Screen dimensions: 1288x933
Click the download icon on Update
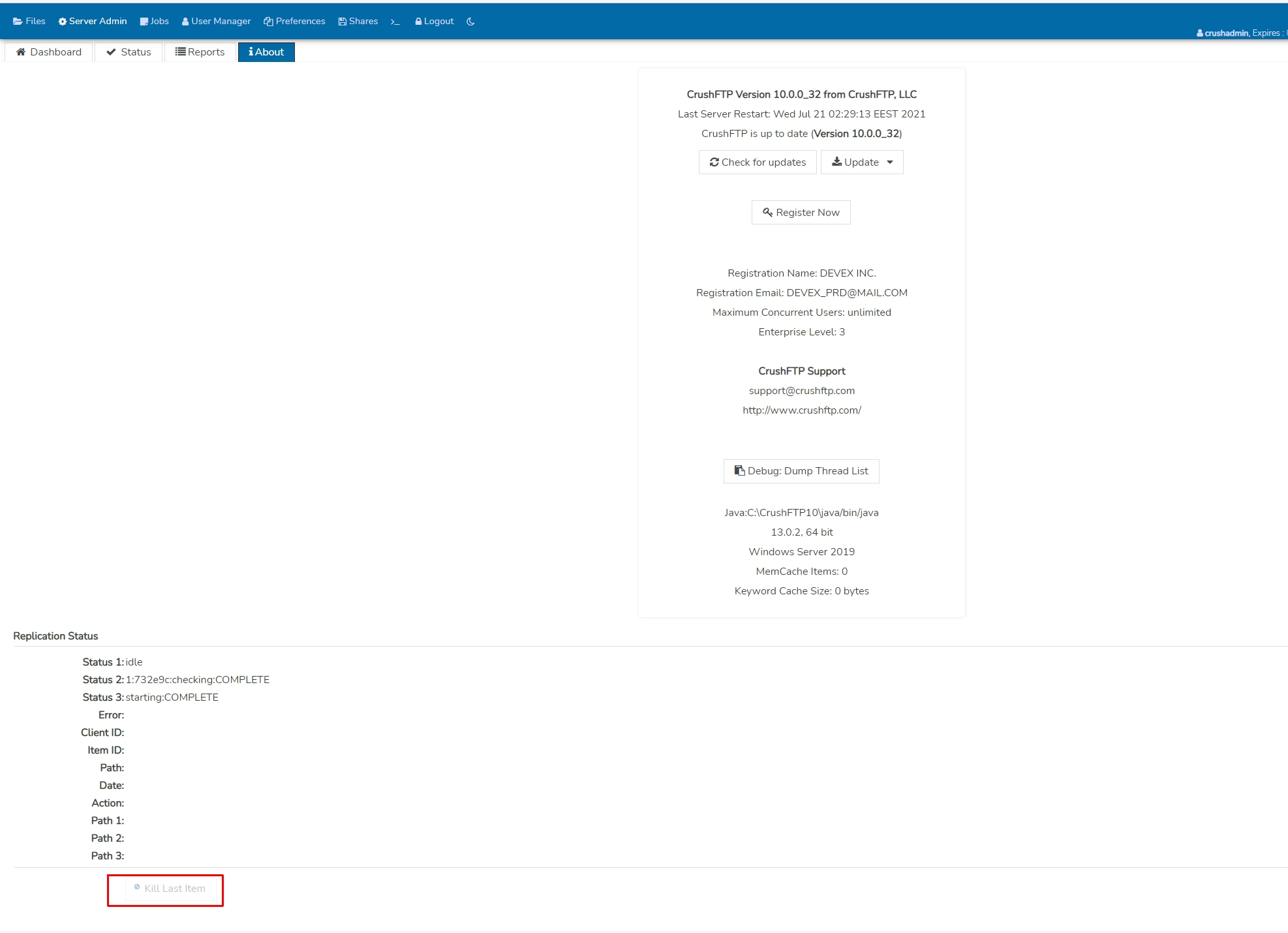click(x=836, y=162)
